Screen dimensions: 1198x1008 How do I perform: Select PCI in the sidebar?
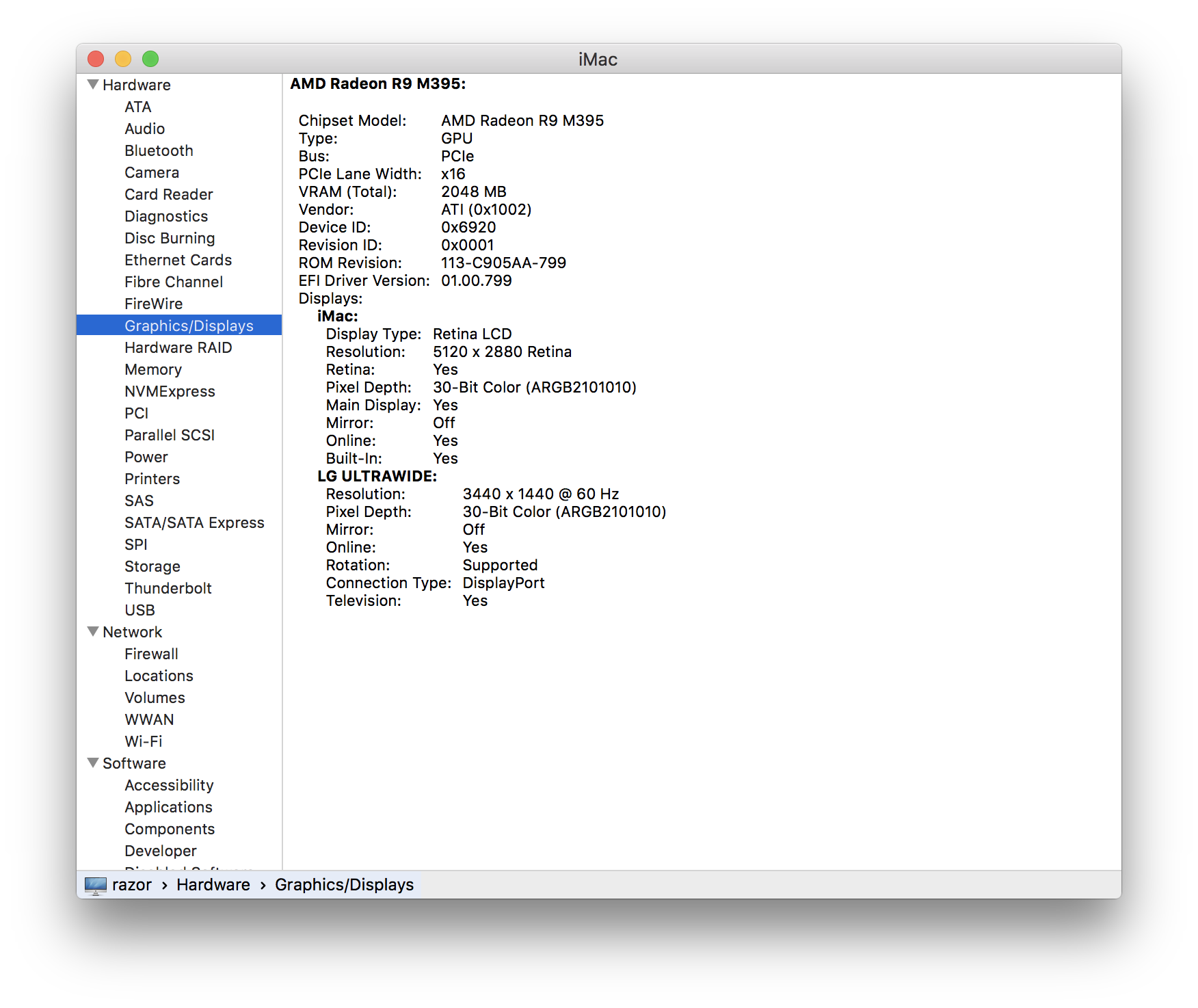(136, 413)
